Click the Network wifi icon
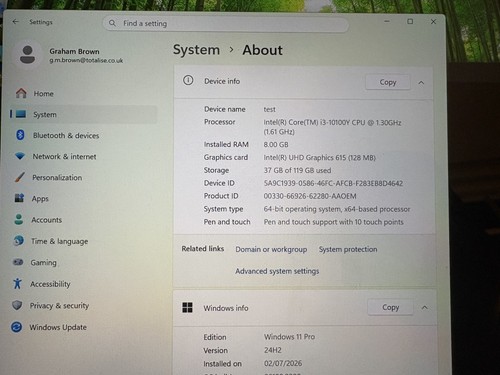The width and height of the screenshot is (500, 375). pyautogui.click(x=20, y=156)
